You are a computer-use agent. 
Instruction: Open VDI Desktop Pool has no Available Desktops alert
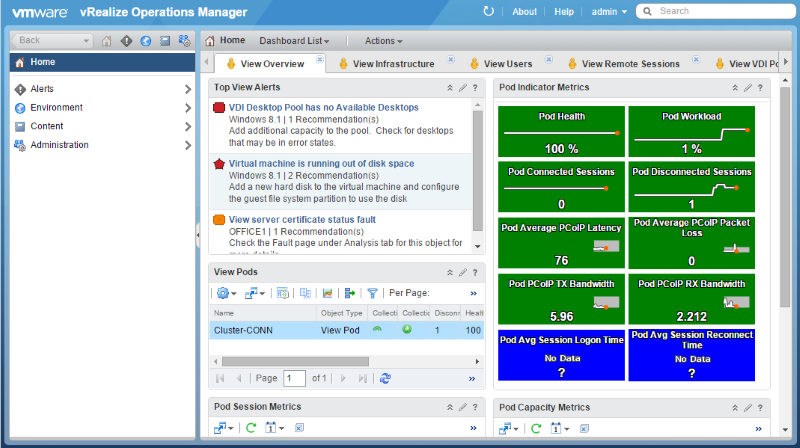pyautogui.click(x=323, y=108)
